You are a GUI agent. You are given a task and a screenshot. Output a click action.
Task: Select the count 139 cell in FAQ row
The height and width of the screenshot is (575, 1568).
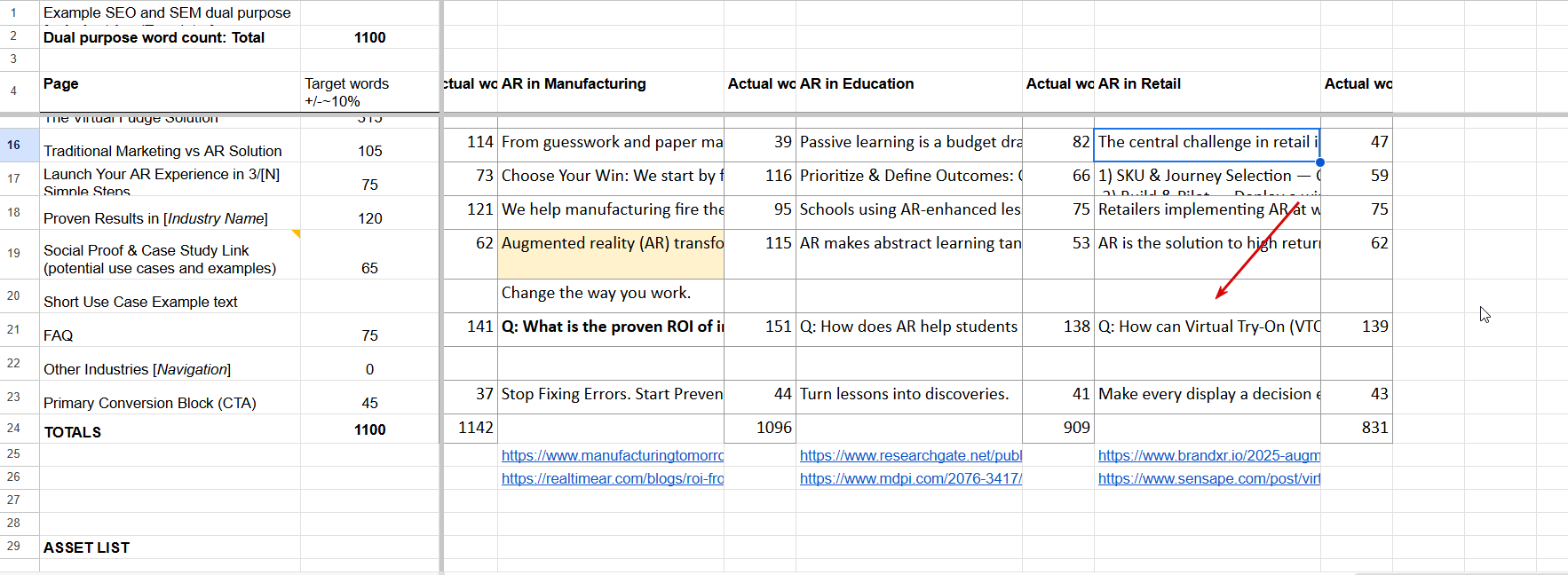(1357, 330)
